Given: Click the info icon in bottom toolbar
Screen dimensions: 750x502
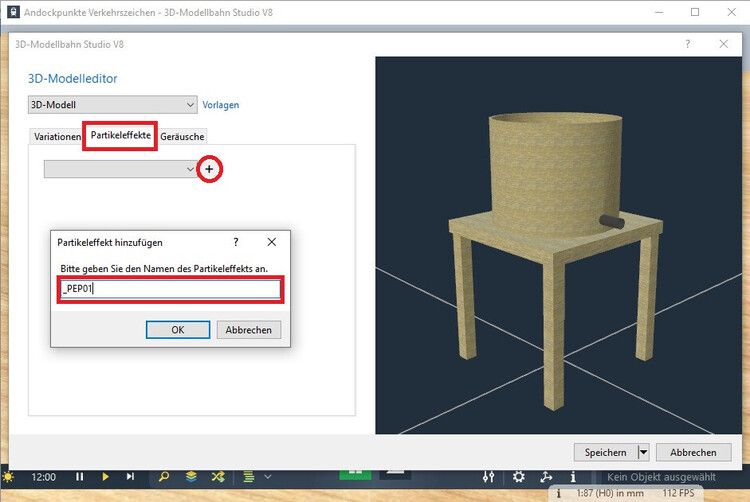Looking at the screenshot, I should pyautogui.click(x=573, y=477).
